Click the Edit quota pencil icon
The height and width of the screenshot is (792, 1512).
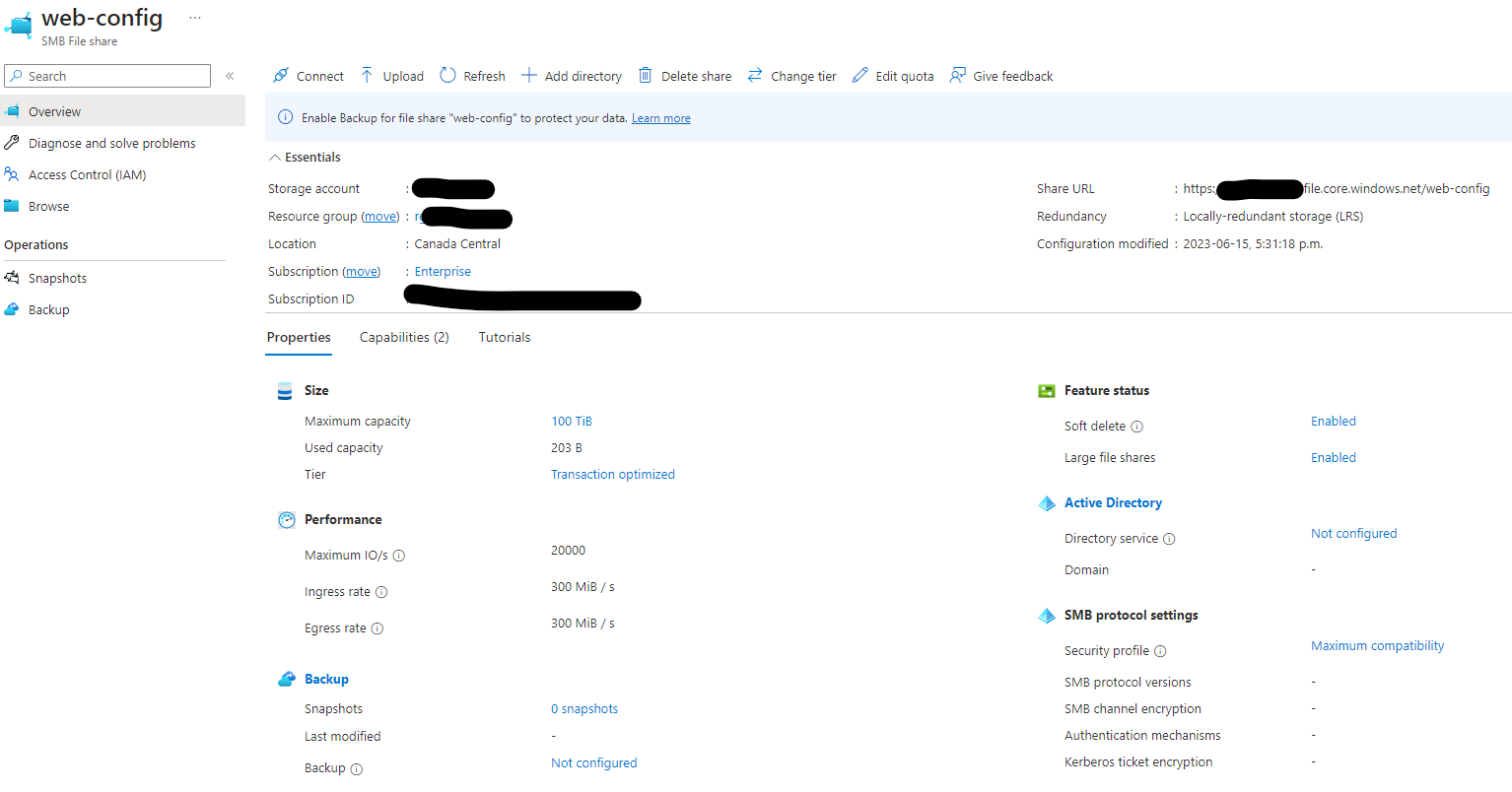tap(860, 76)
